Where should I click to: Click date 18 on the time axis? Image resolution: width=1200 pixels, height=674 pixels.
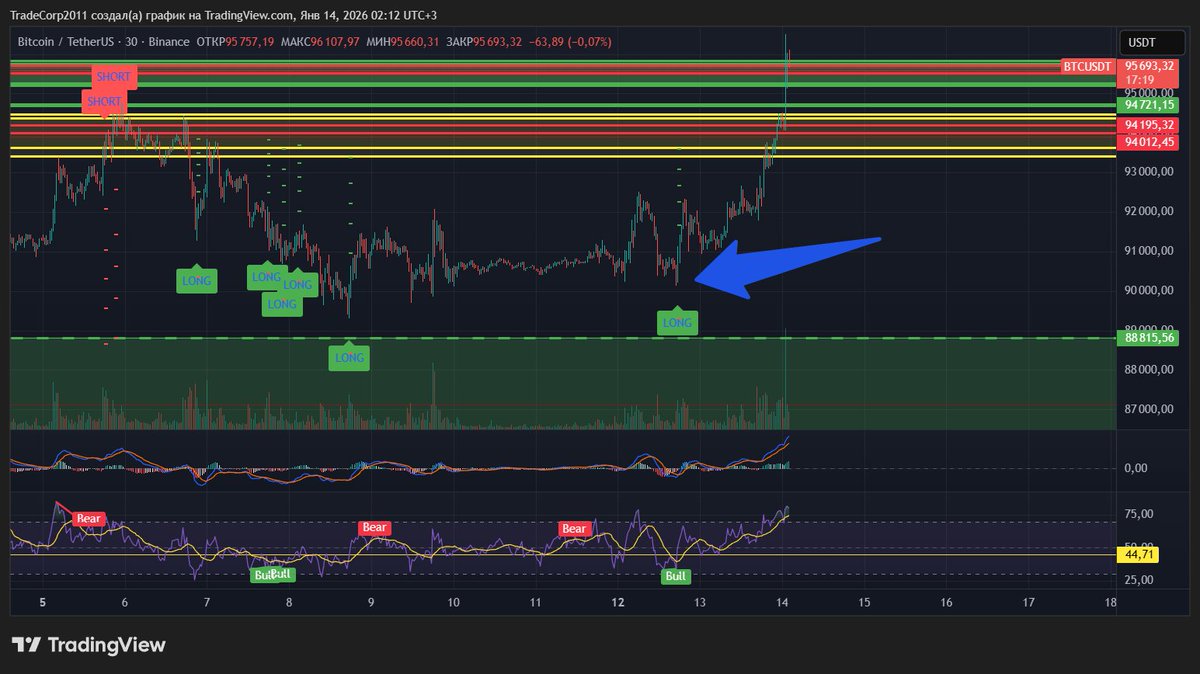pyautogui.click(x=1110, y=602)
